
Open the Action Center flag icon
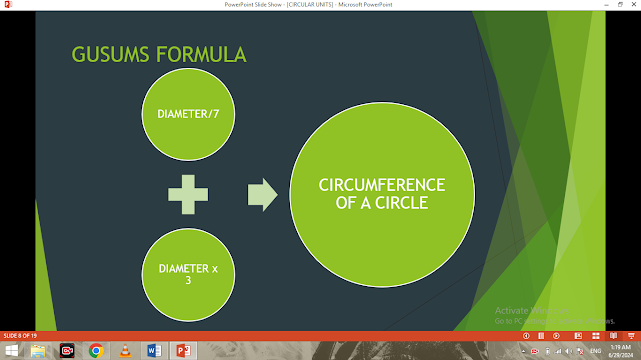(x=580, y=351)
